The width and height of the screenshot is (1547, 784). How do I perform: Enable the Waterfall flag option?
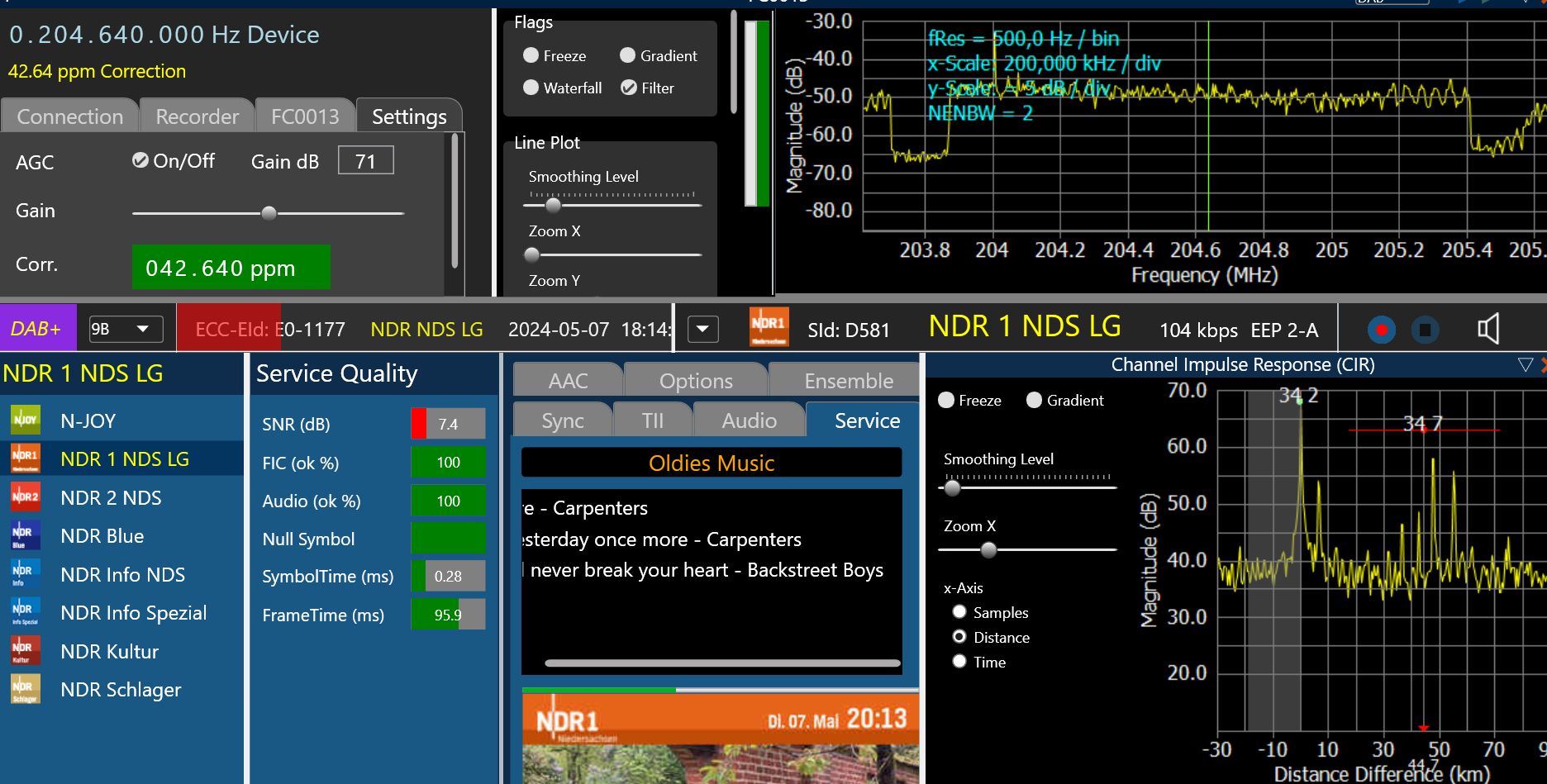(x=531, y=88)
